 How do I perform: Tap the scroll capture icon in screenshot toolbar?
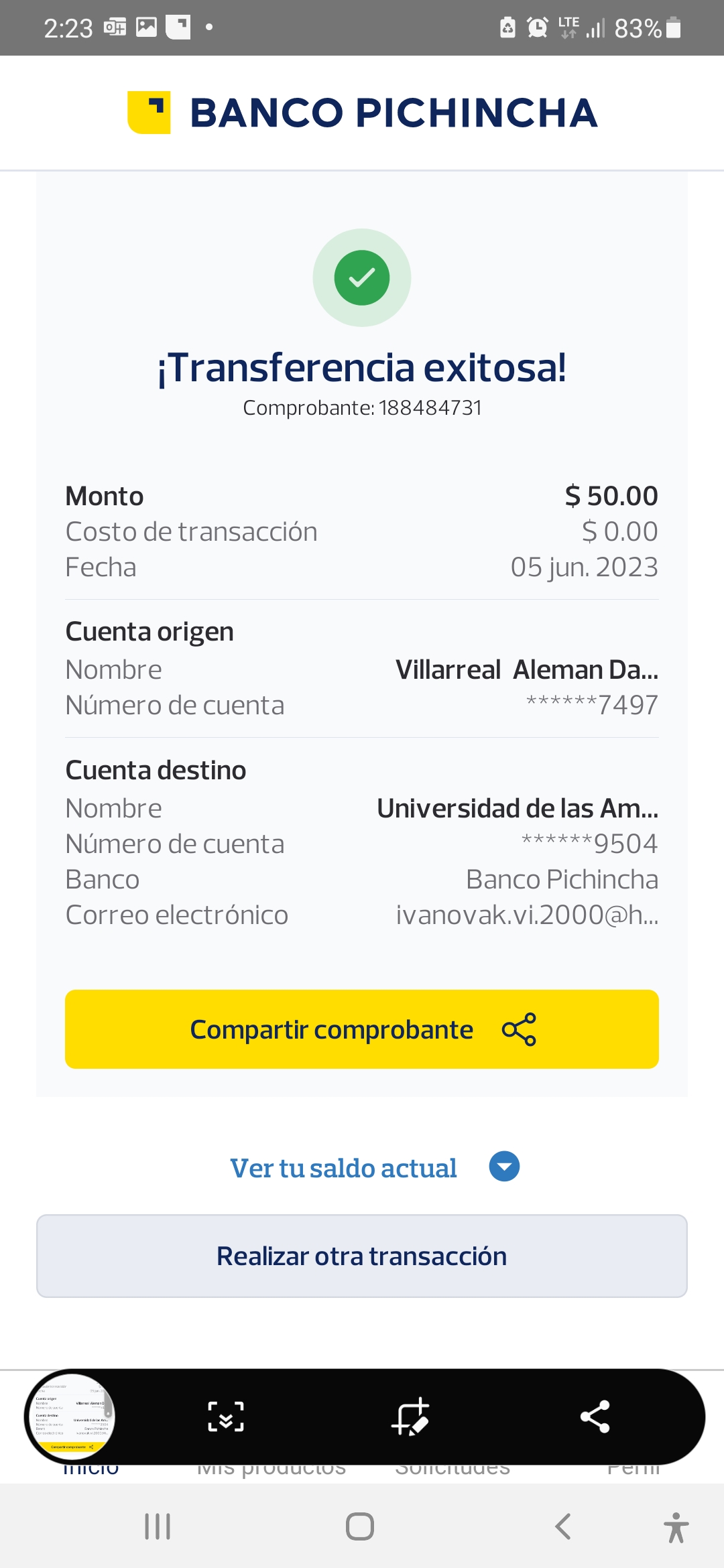226,1417
